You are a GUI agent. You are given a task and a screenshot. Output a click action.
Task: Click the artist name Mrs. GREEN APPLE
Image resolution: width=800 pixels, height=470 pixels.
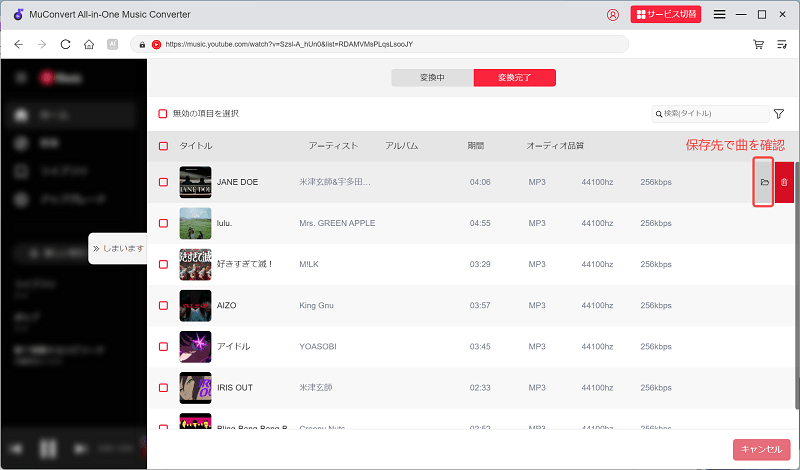(337, 223)
